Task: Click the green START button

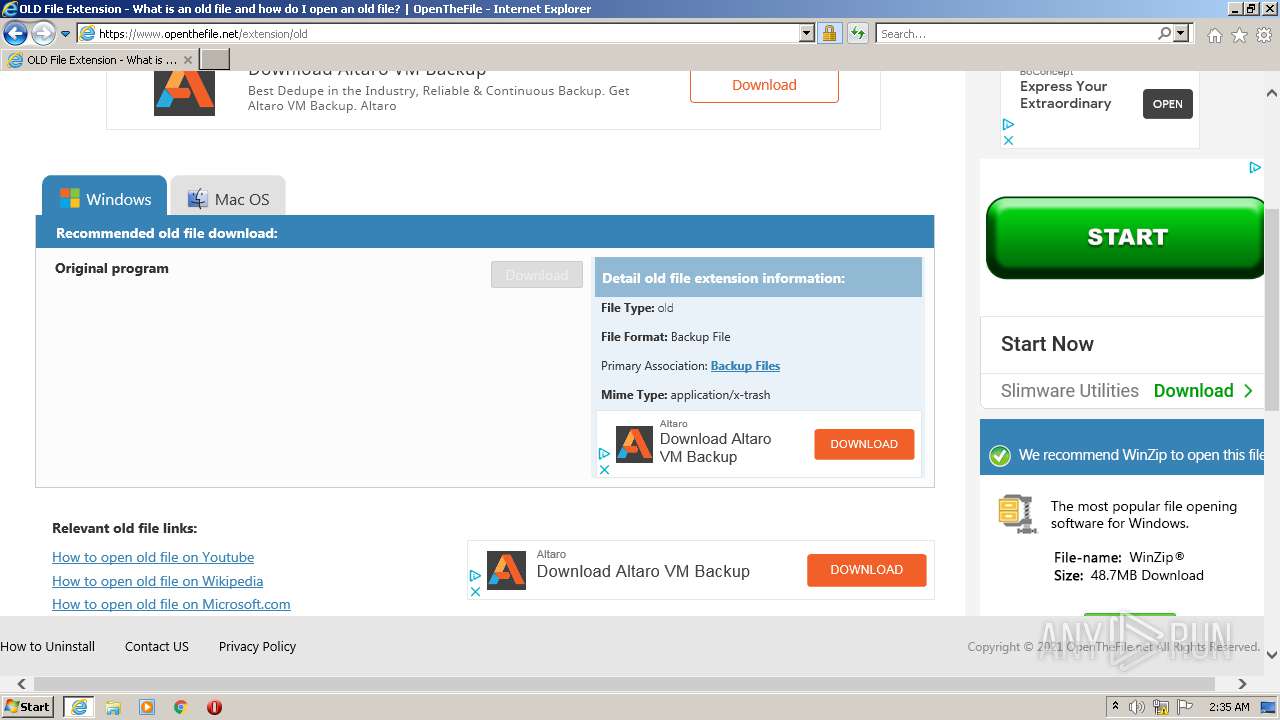Action: [x=1126, y=237]
